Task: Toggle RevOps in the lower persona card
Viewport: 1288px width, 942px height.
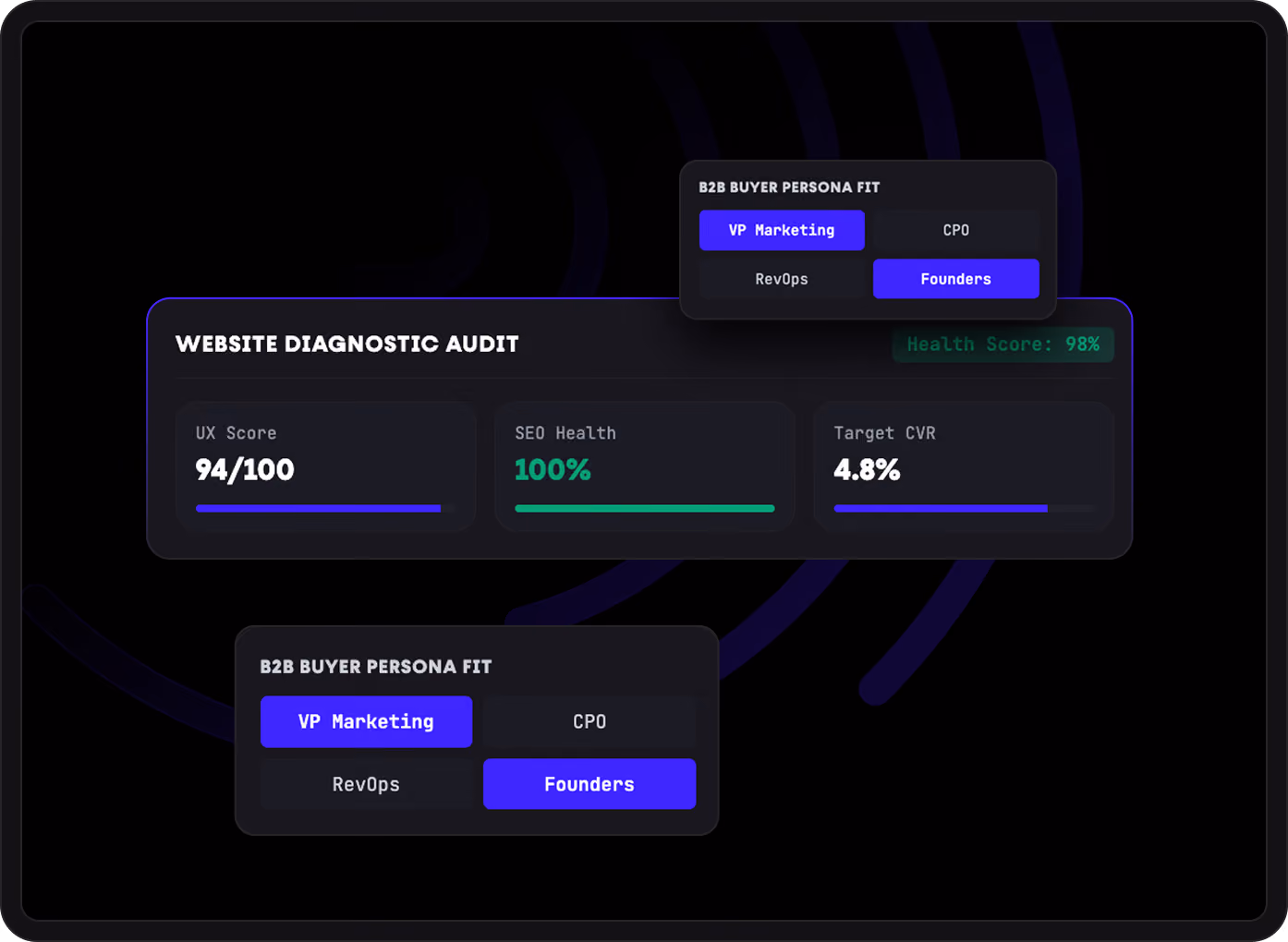Action: pos(366,784)
